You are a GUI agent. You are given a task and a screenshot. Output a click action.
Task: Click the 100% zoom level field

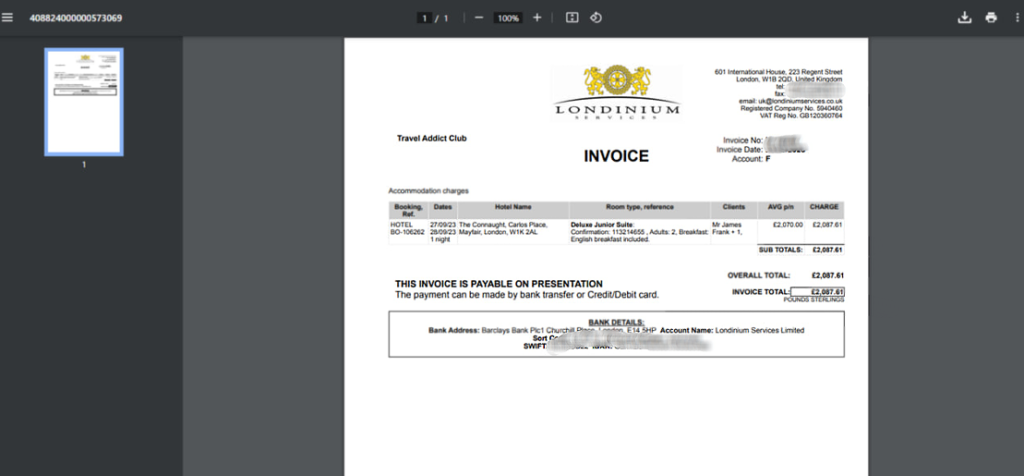508,18
